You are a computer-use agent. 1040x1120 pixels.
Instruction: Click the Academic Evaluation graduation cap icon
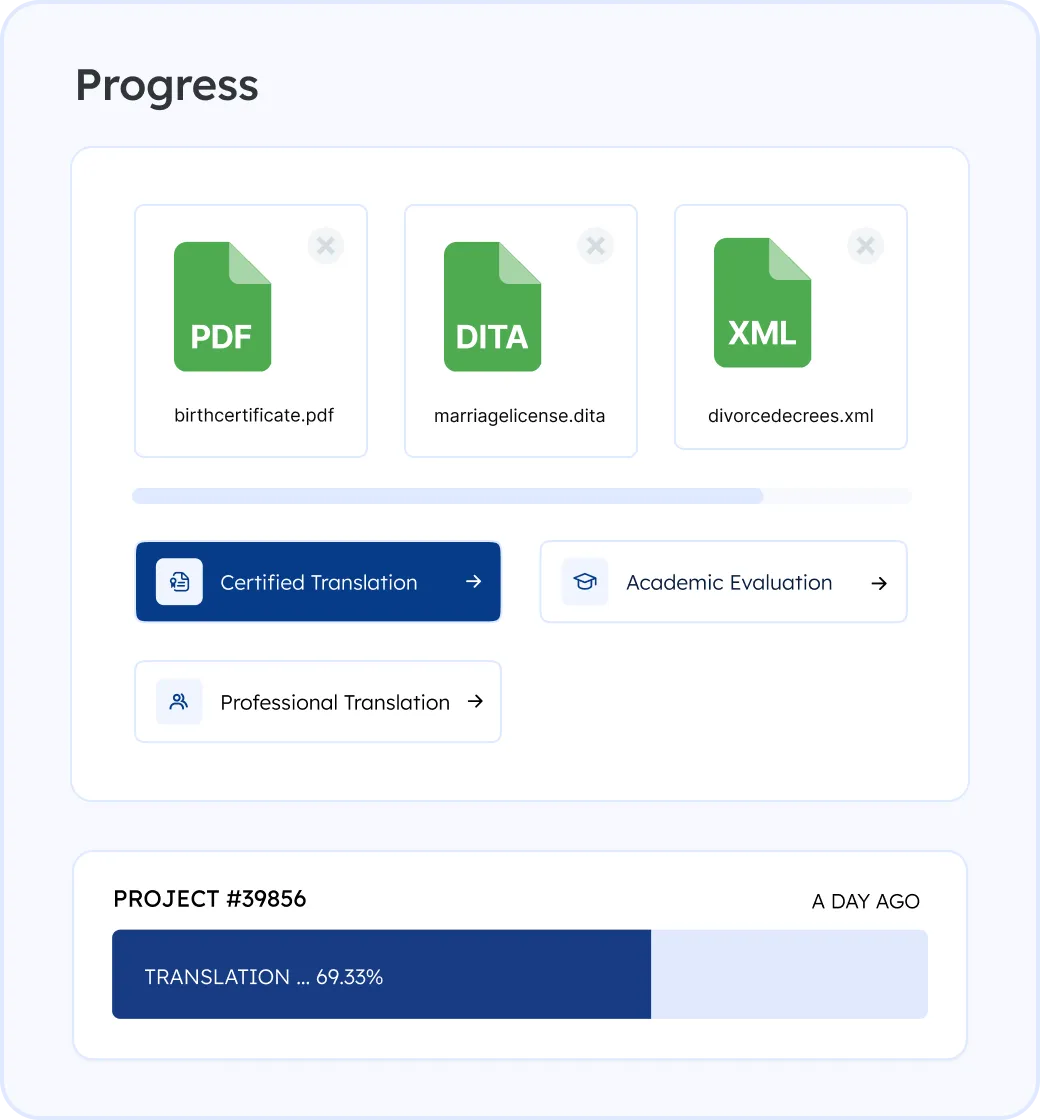(584, 582)
